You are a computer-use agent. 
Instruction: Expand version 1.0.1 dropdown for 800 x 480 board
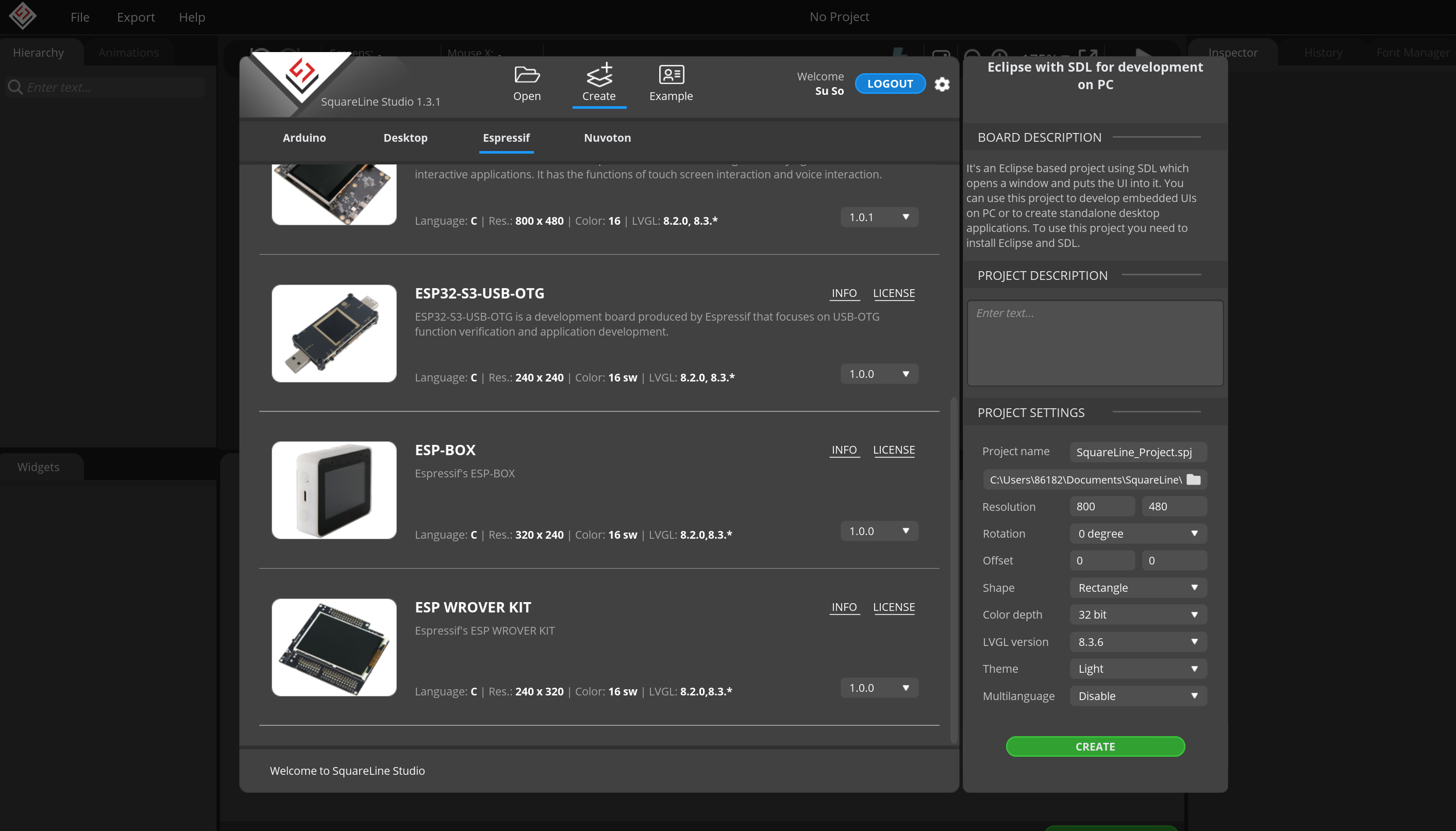pyautogui.click(x=879, y=217)
